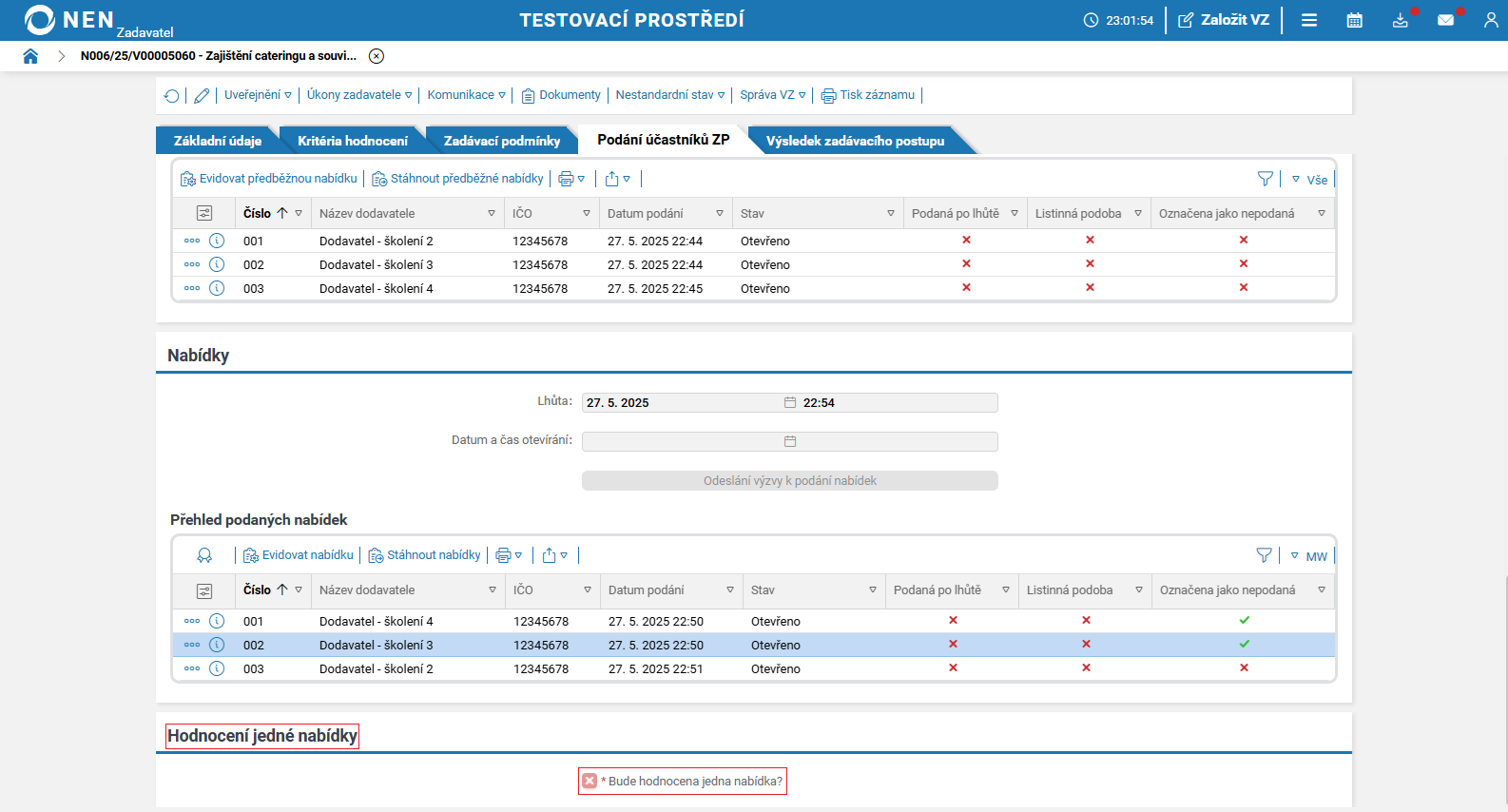Click the user profile icon
Screen dimensions: 1508x812
(x=1490, y=20)
